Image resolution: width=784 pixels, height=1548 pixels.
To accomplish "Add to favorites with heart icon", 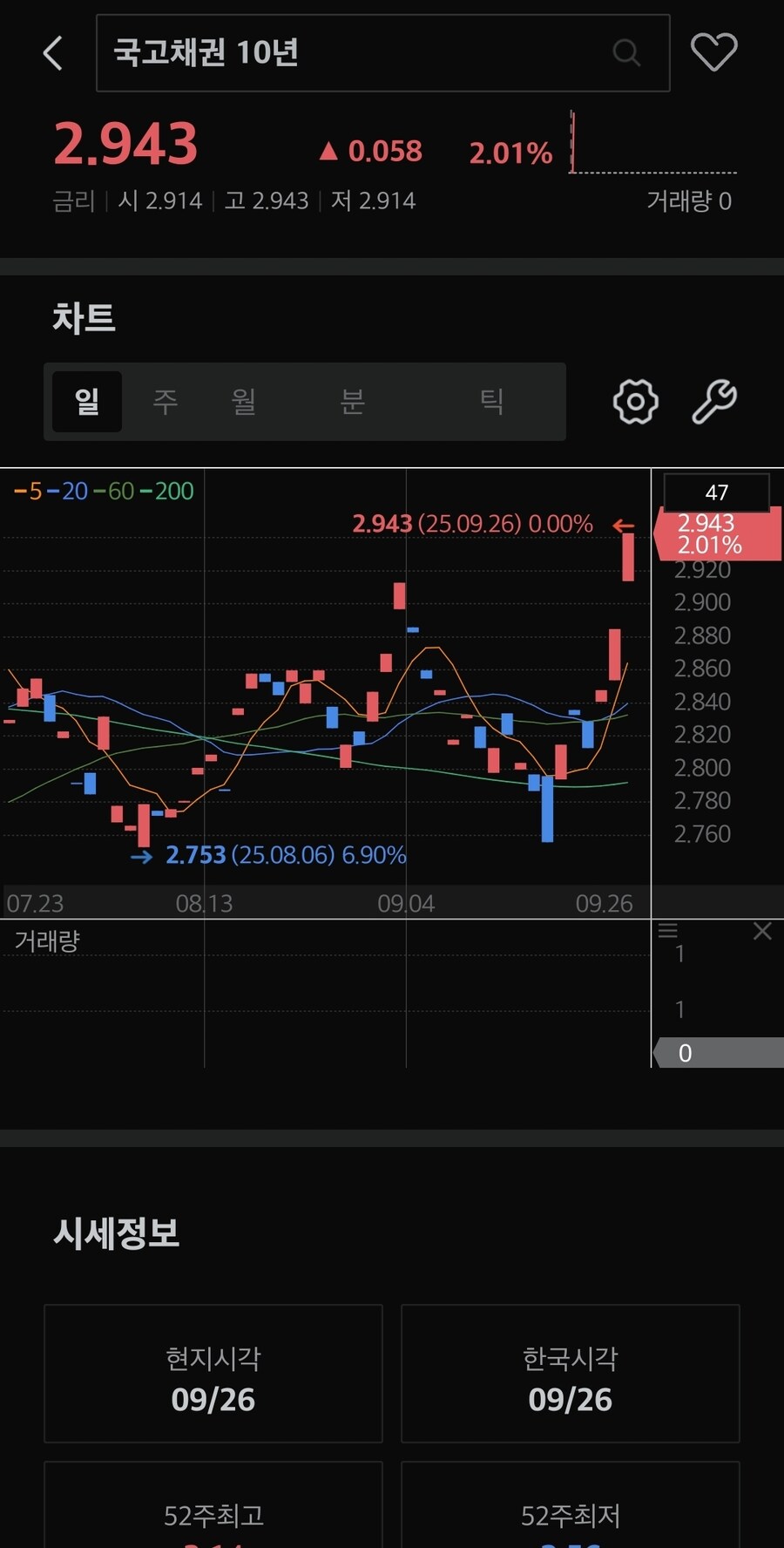I will (x=713, y=52).
